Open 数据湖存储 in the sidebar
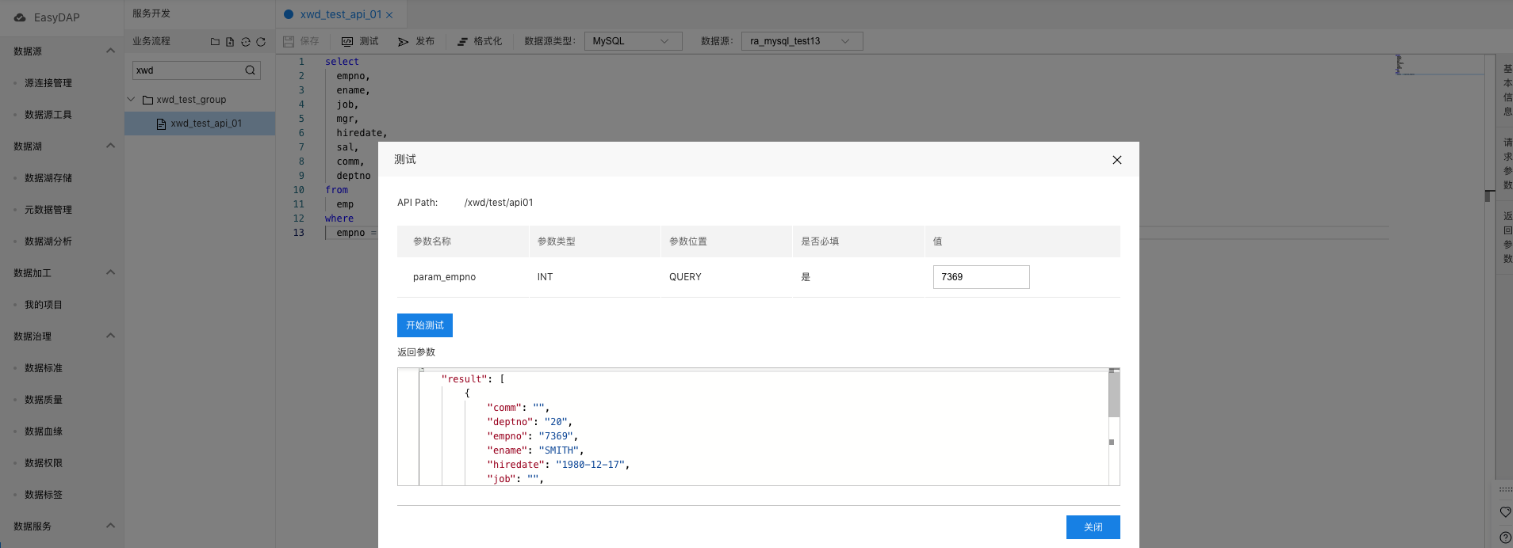Screen dimensions: 1513x548 pos(48,178)
